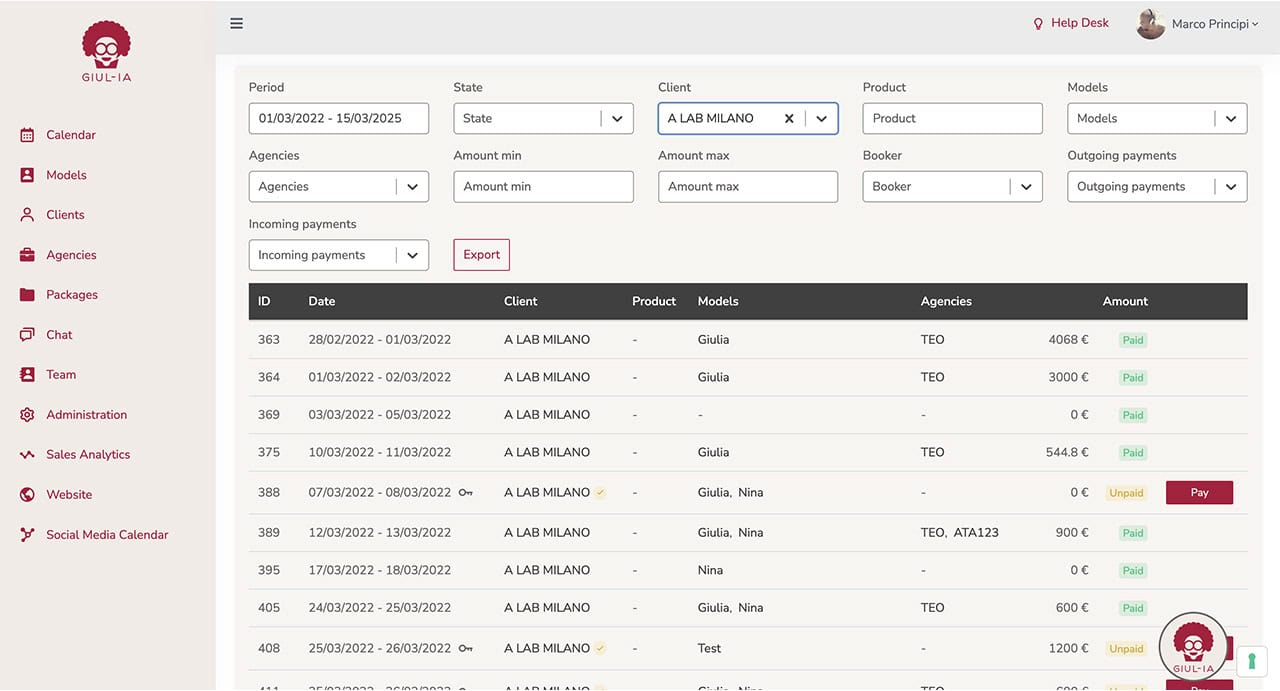
Task: Click Pay for booking 388
Action: pyautogui.click(x=1199, y=493)
